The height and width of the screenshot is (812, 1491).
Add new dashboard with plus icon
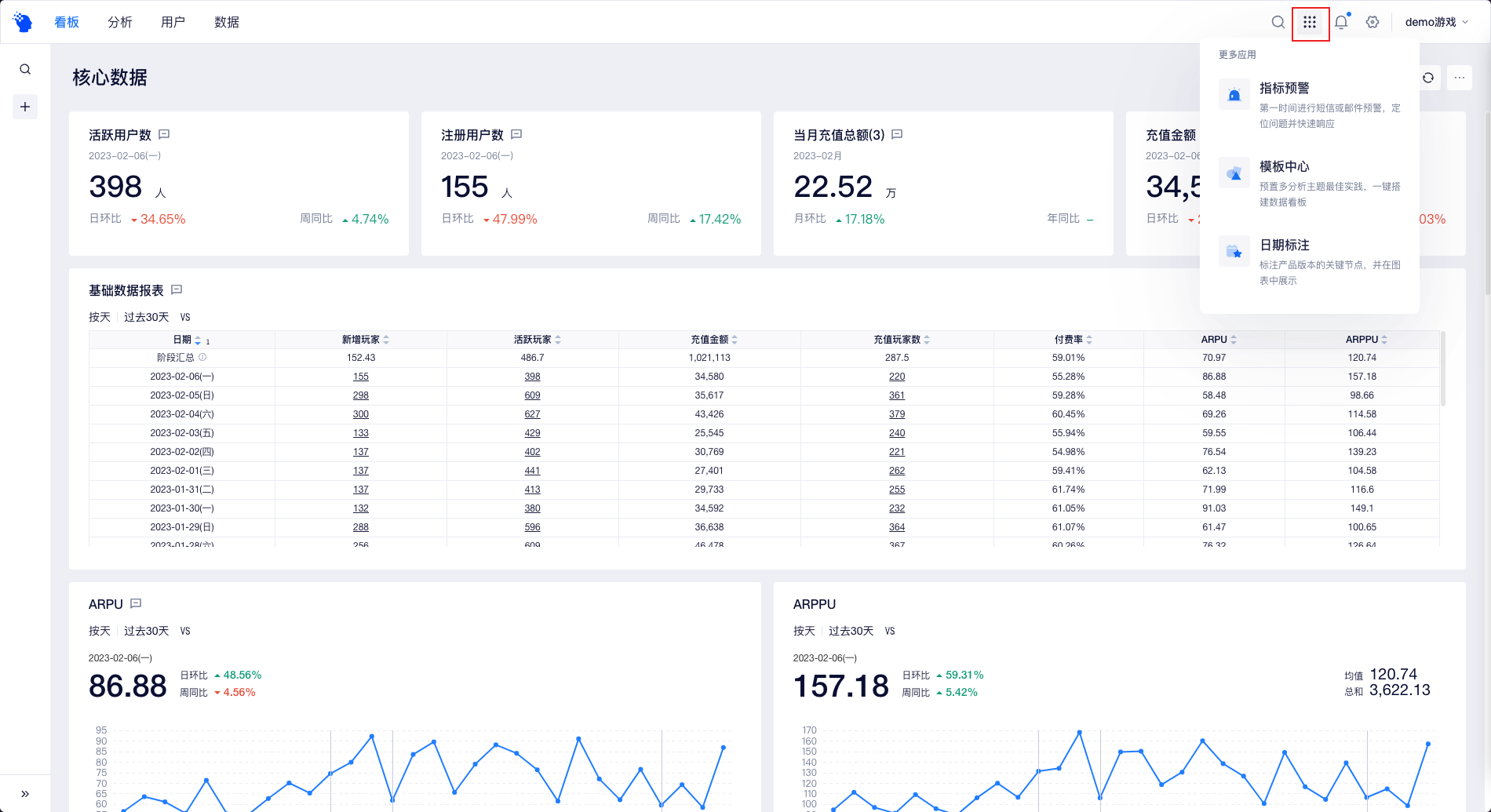pyautogui.click(x=25, y=107)
